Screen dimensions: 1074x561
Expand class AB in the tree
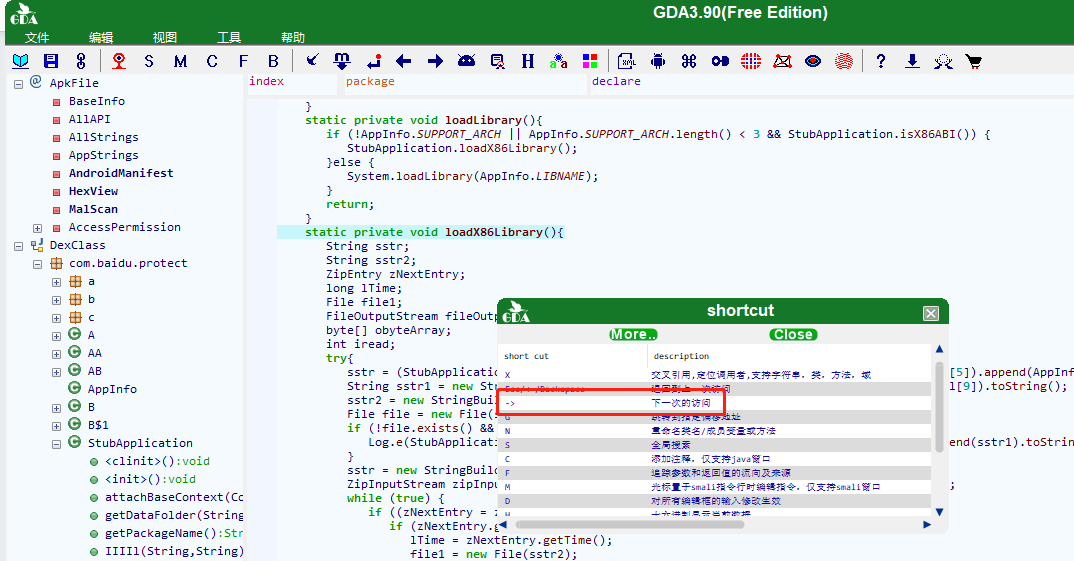click(x=57, y=372)
